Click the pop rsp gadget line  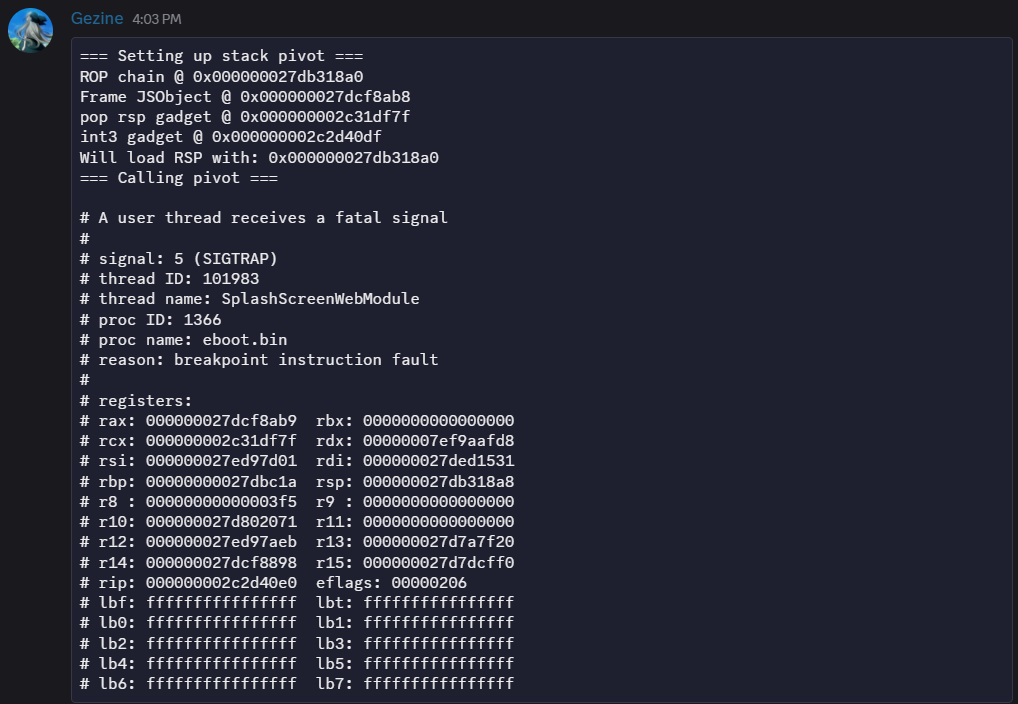245,117
